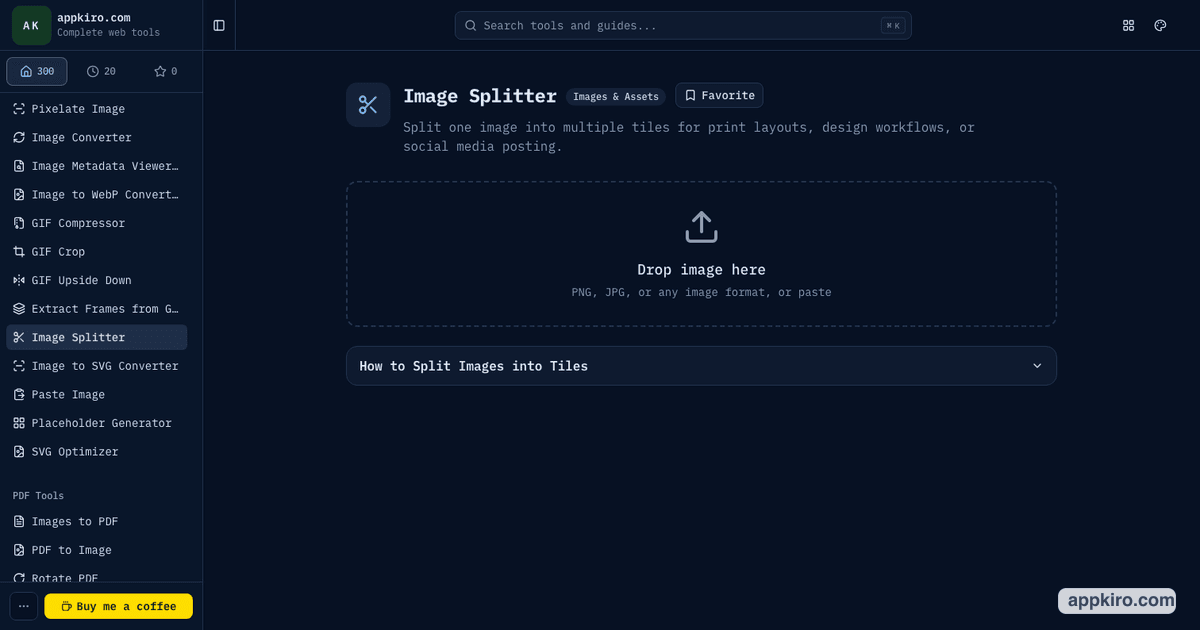This screenshot has height=630, width=1200.
Task: Open Placeholder Generator tool
Action: 96,423
